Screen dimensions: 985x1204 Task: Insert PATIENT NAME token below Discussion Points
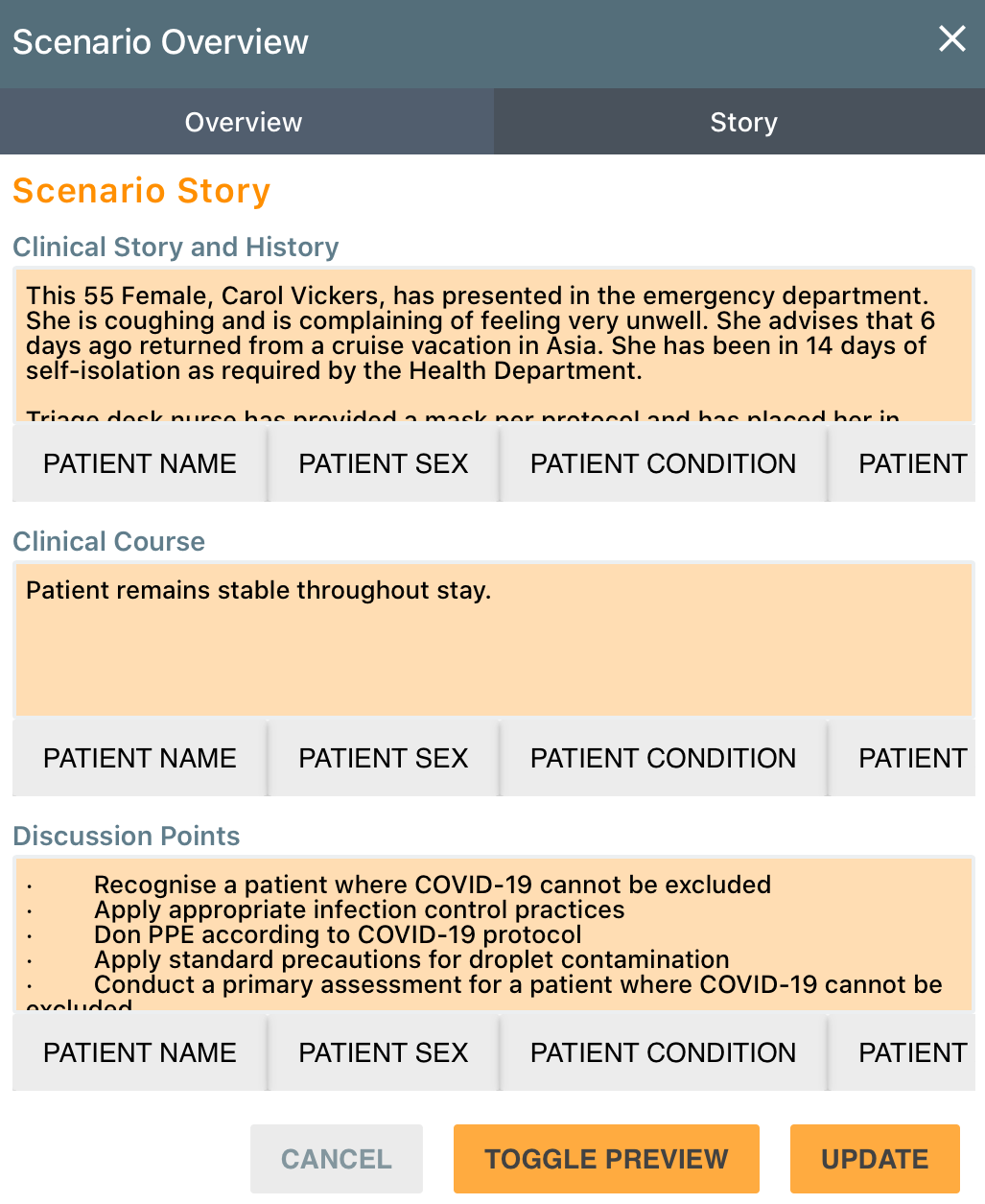139,1052
